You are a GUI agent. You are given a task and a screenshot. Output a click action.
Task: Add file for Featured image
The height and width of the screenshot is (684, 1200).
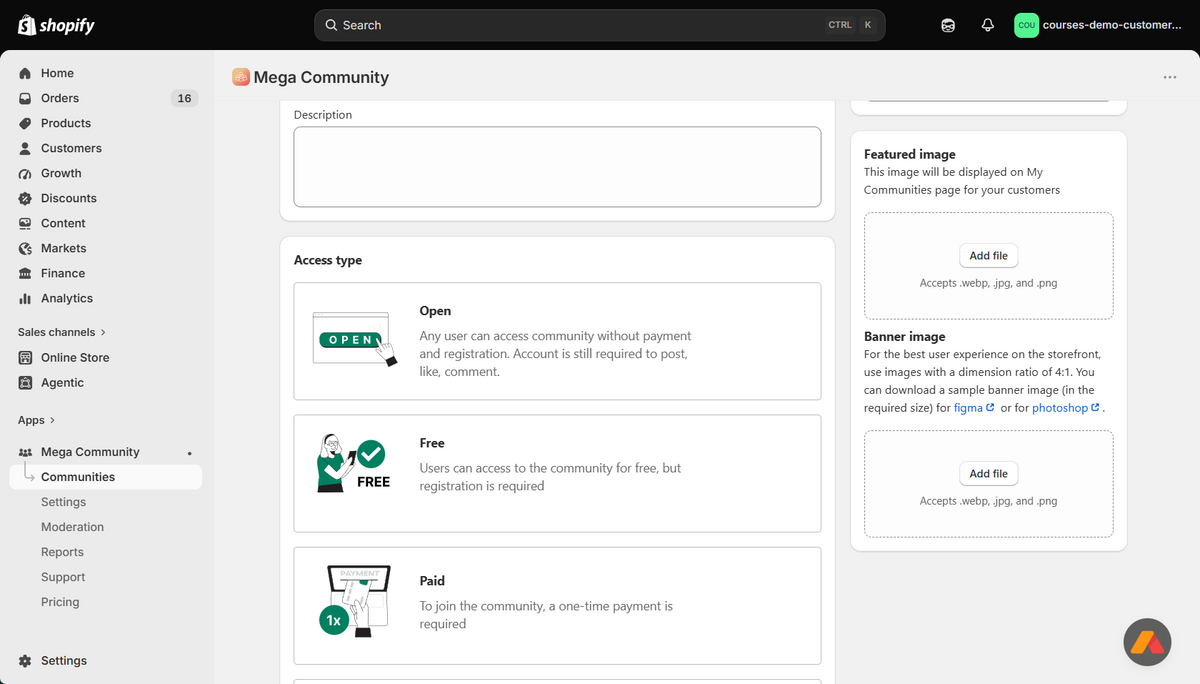pyautogui.click(x=988, y=256)
